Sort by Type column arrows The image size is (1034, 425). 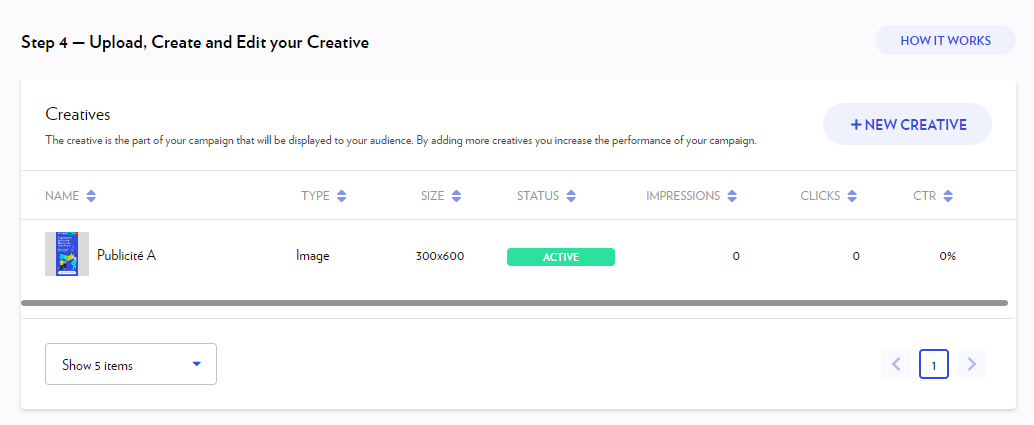point(342,196)
